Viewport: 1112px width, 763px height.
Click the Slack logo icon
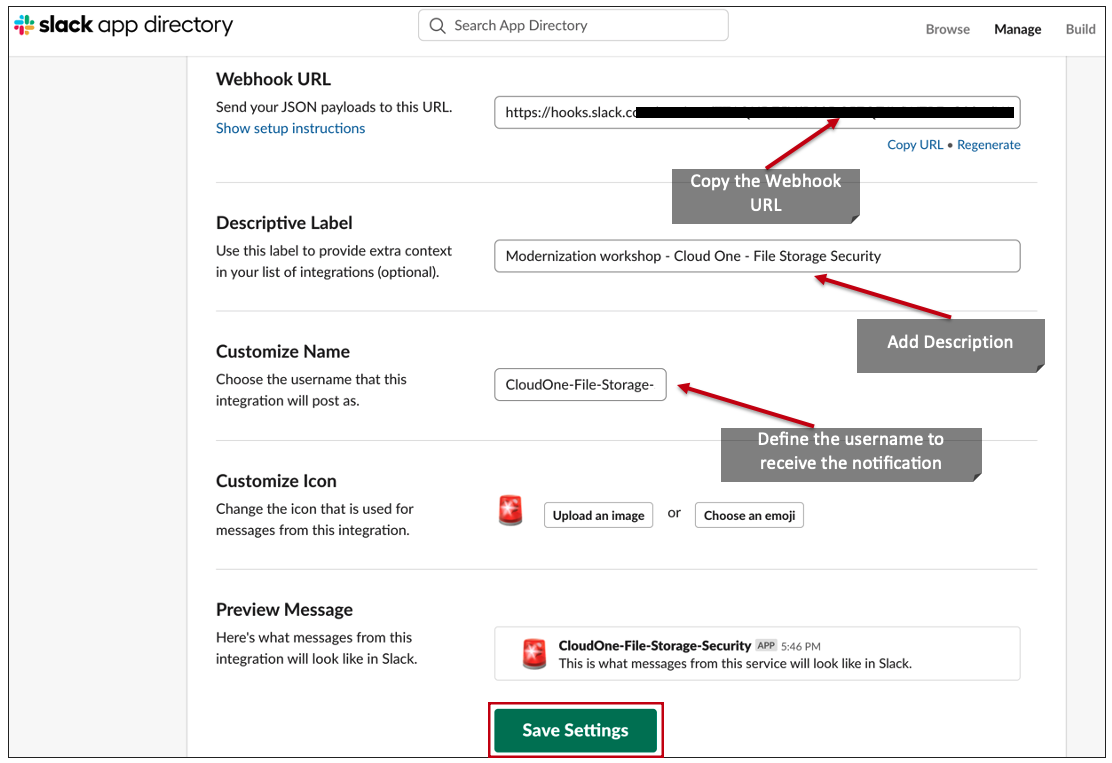pyautogui.click(x=24, y=25)
